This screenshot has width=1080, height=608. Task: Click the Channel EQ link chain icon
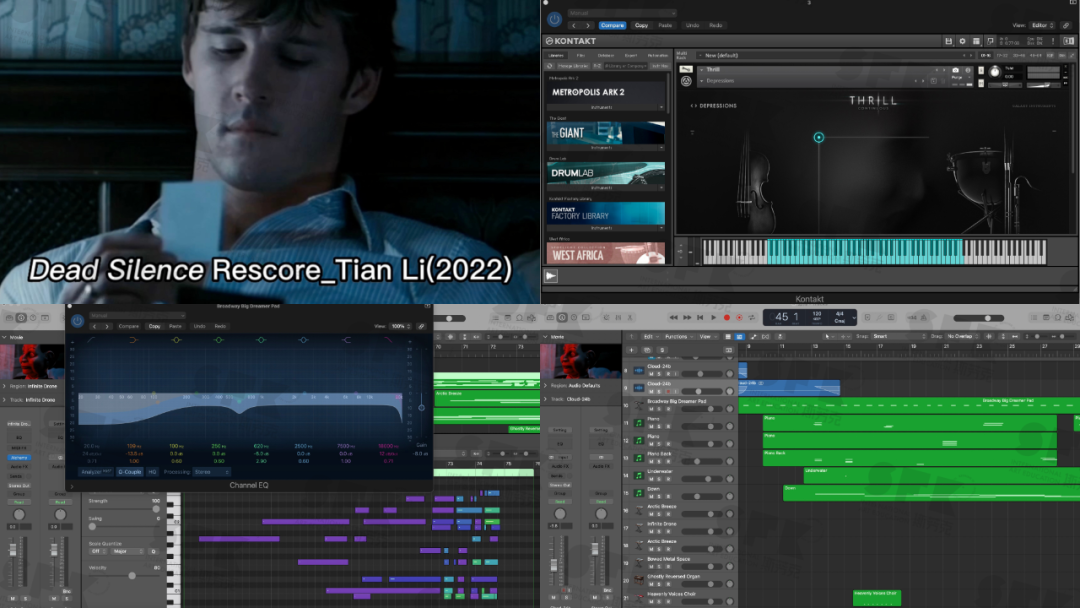pyautogui.click(x=421, y=326)
